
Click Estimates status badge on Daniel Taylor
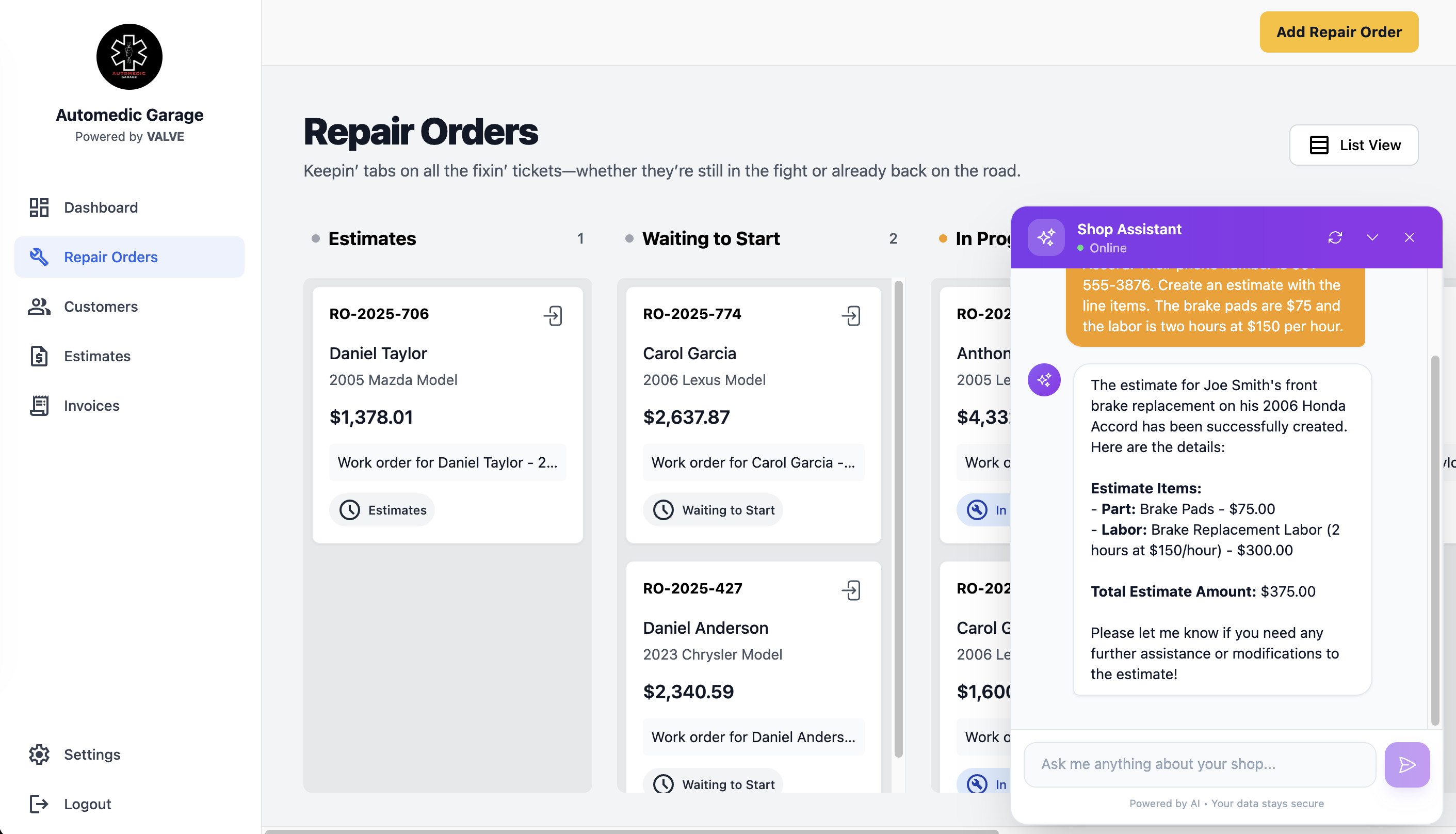click(x=382, y=510)
